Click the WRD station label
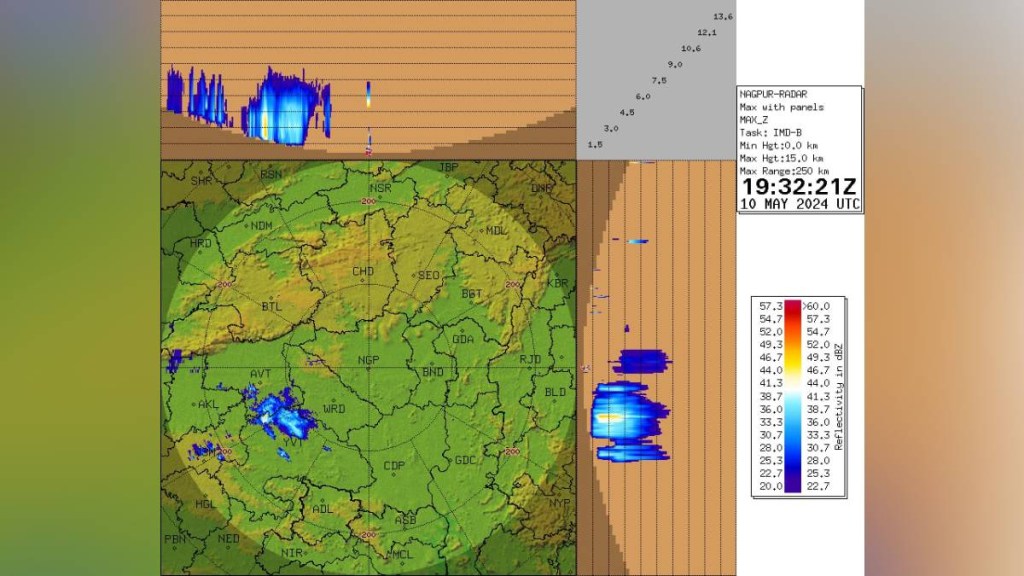Image resolution: width=1024 pixels, height=576 pixels. point(334,409)
